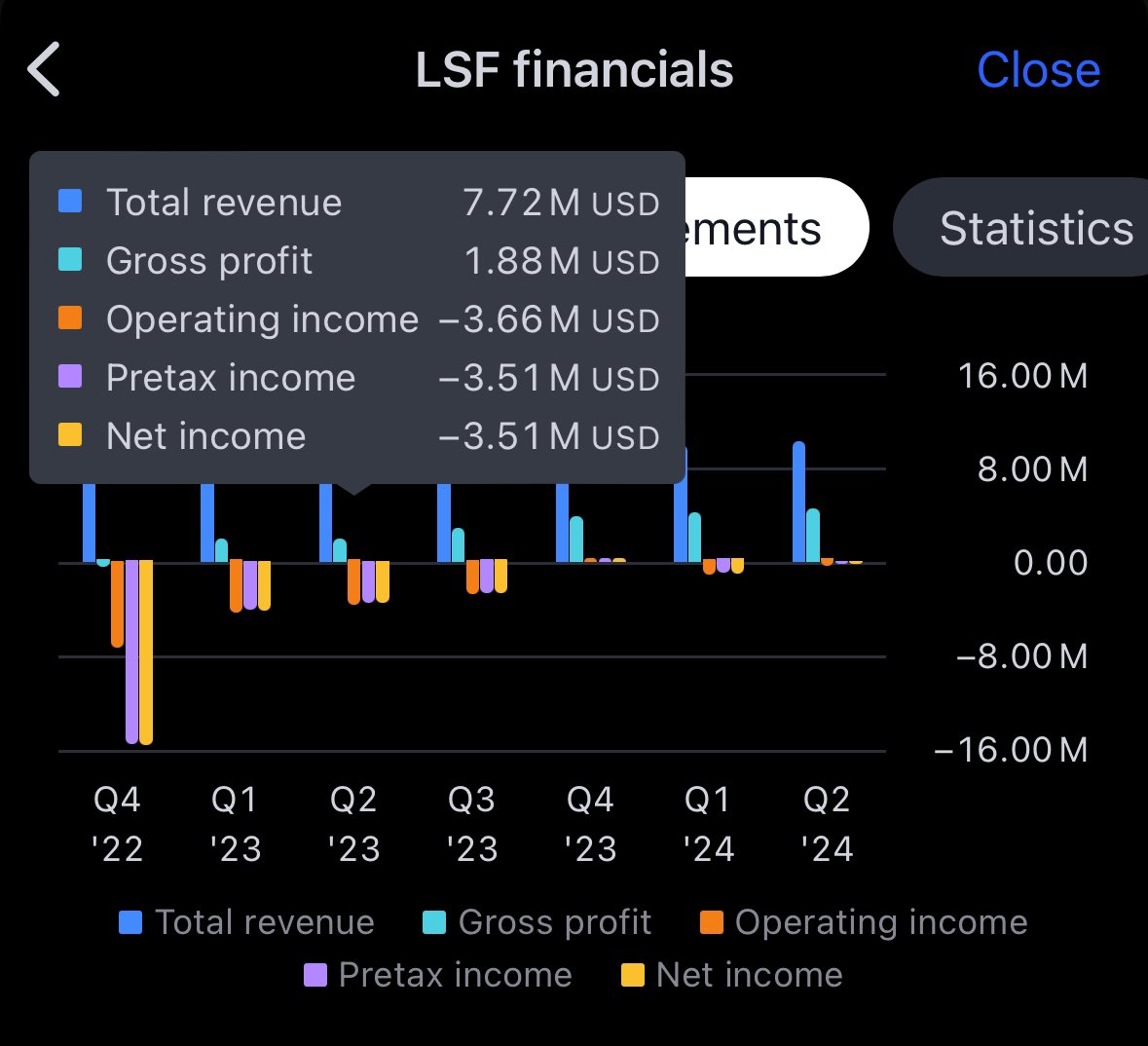1148x1046 pixels.
Task: Click yellow Net income legend swatch
Action: point(633,975)
